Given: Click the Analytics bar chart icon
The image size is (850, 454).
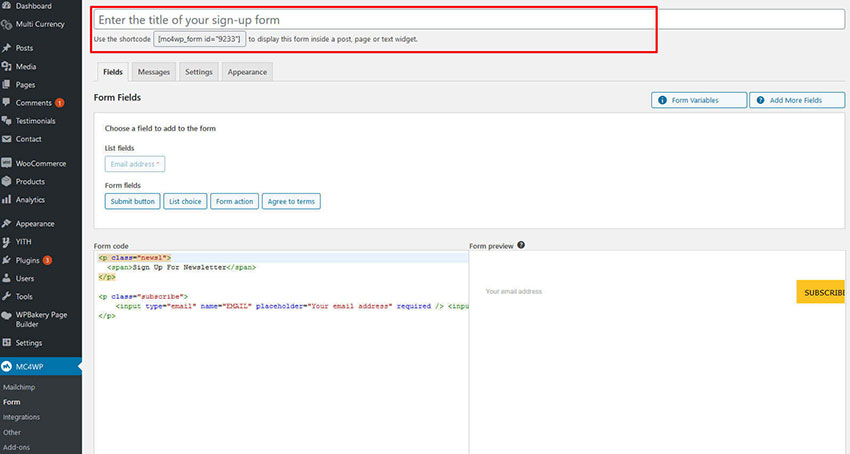Looking at the screenshot, I should pyautogui.click(x=8, y=200).
